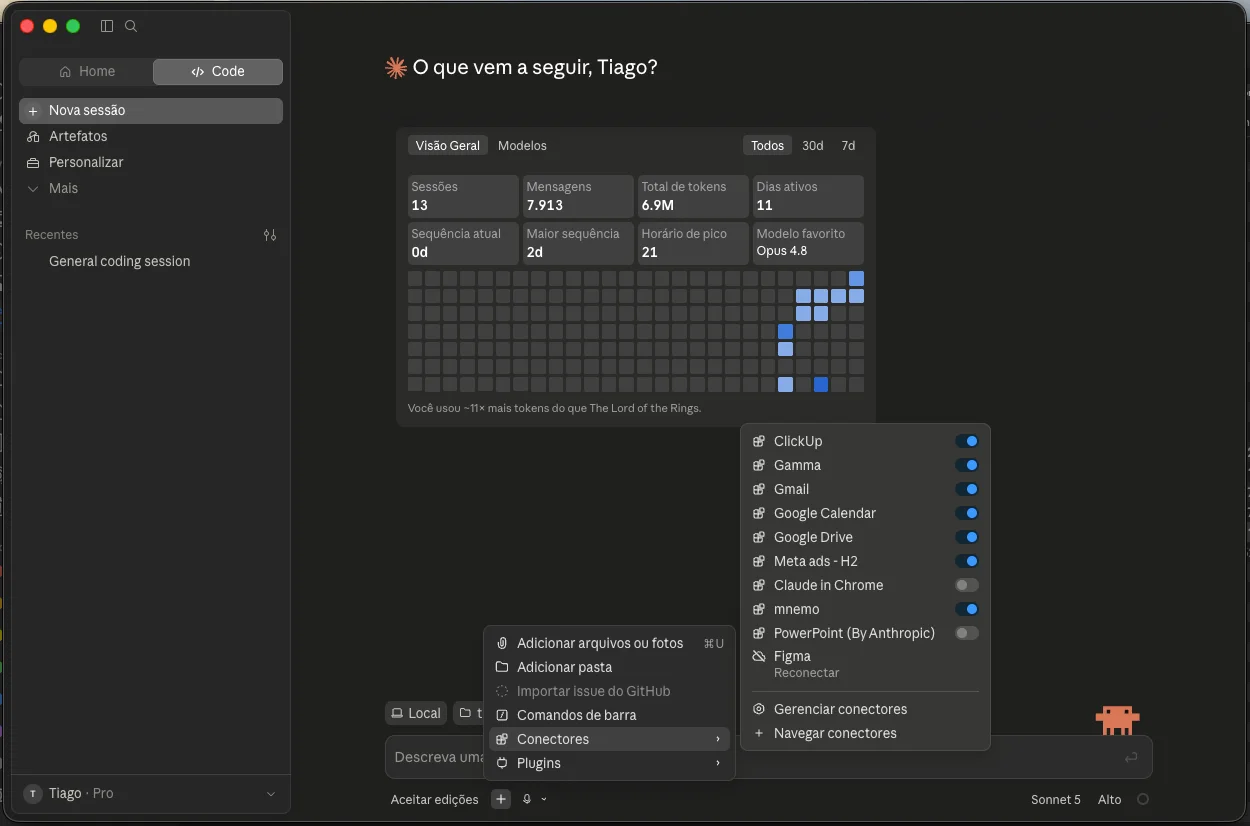Open the Local environment selector
This screenshot has height=826, width=1250.
(x=415, y=713)
